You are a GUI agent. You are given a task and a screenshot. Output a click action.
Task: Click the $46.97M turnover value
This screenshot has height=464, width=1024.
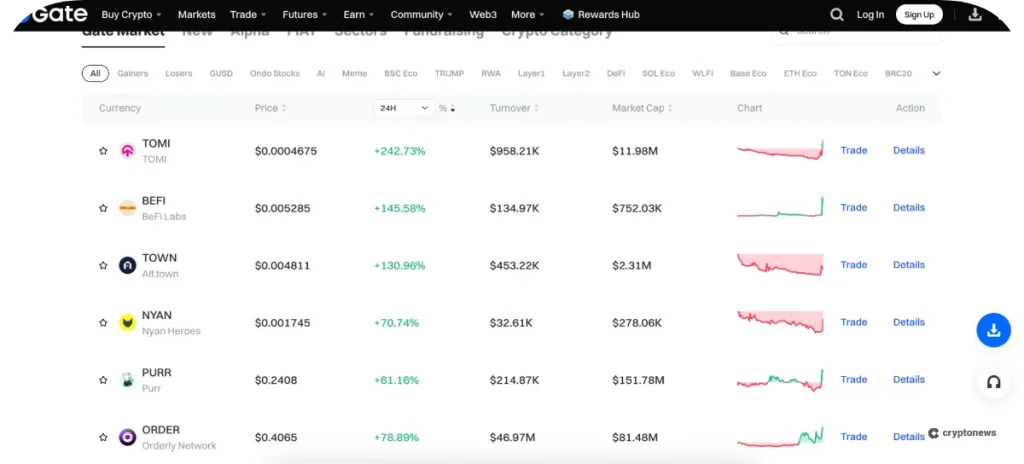coord(513,437)
